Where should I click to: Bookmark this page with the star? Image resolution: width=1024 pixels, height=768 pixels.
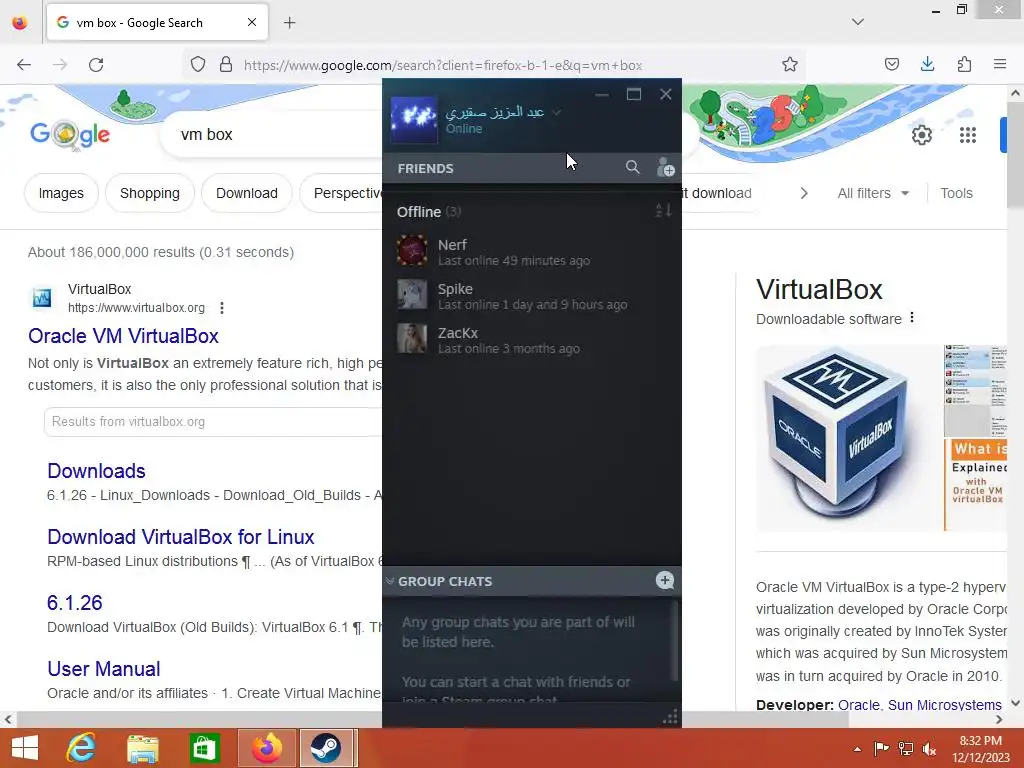coord(790,64)
